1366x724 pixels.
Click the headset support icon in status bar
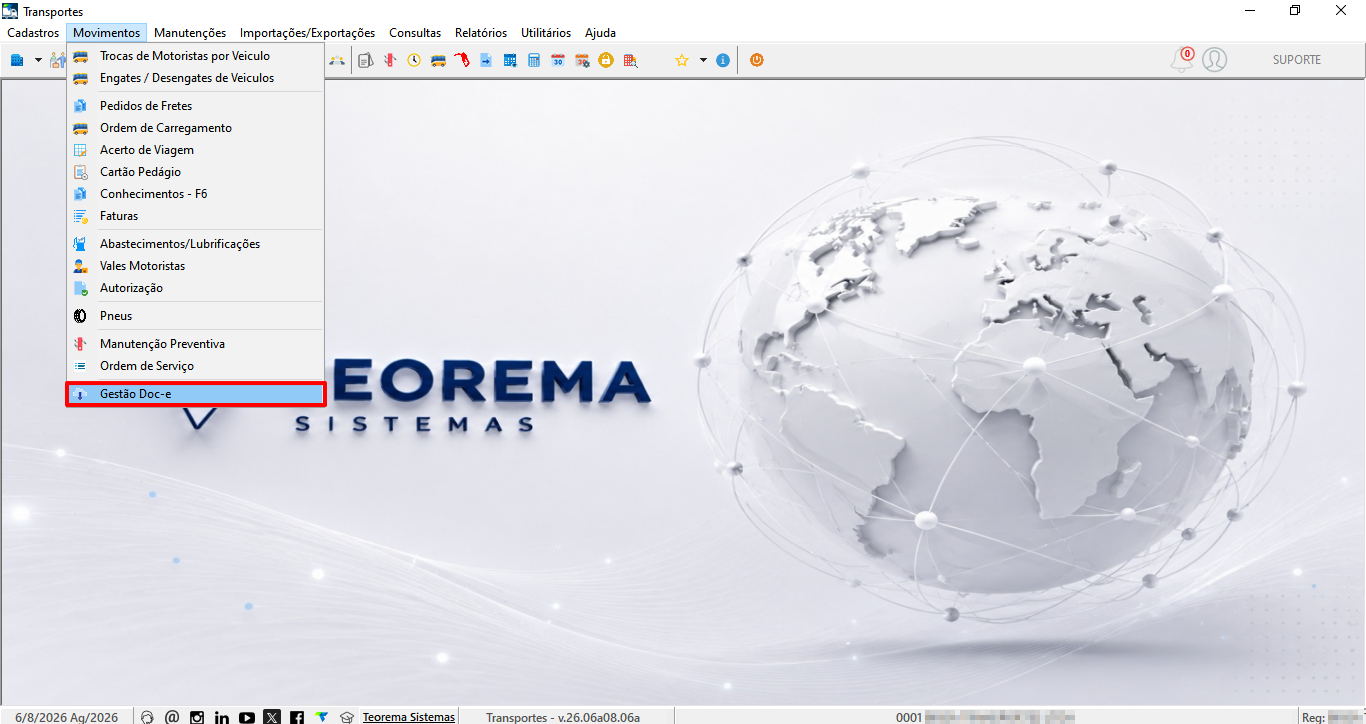point(148,717)
